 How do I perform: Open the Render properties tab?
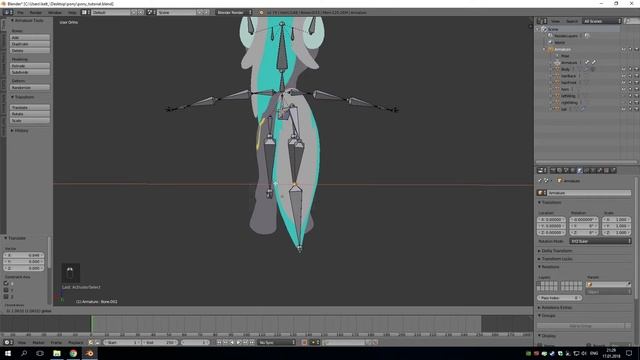point(553,170)
